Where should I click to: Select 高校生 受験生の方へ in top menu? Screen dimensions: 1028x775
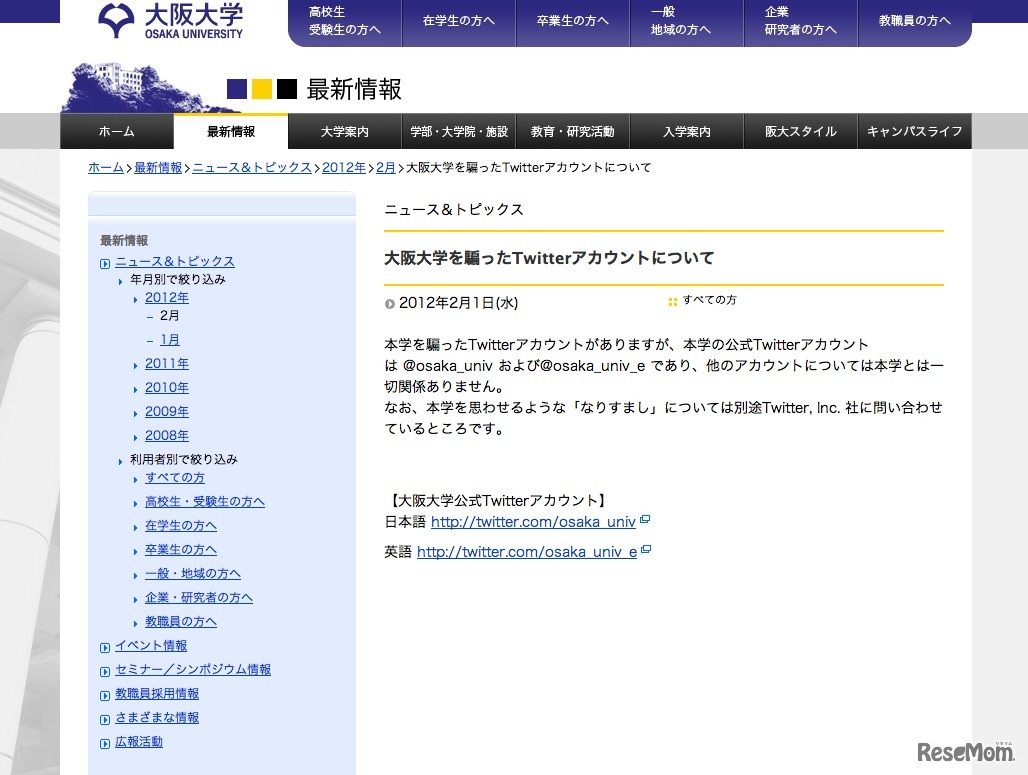[x=344, y=21]
